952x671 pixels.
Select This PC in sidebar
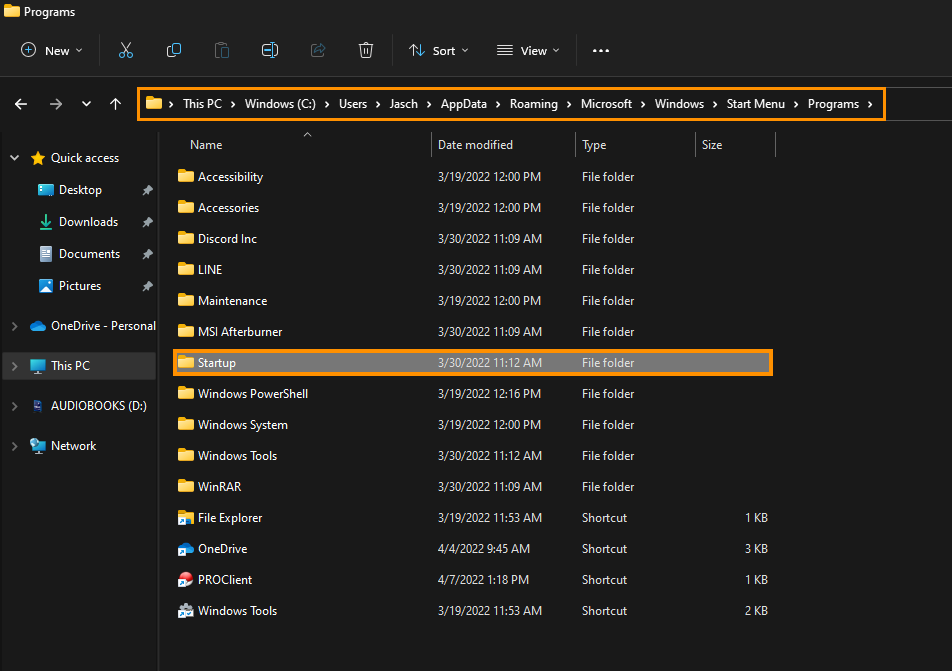[70, 366]
